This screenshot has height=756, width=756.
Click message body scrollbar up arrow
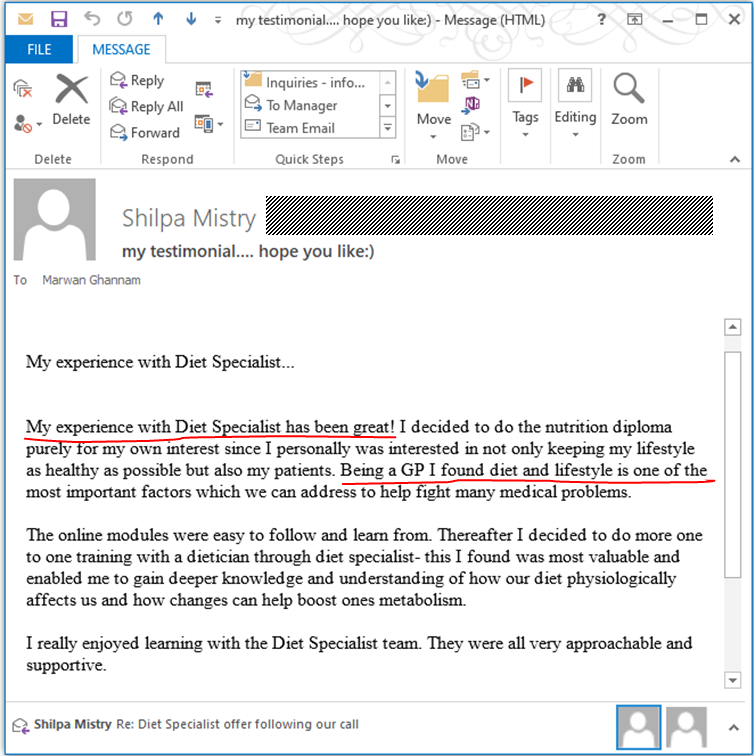(x=732, y=327)
